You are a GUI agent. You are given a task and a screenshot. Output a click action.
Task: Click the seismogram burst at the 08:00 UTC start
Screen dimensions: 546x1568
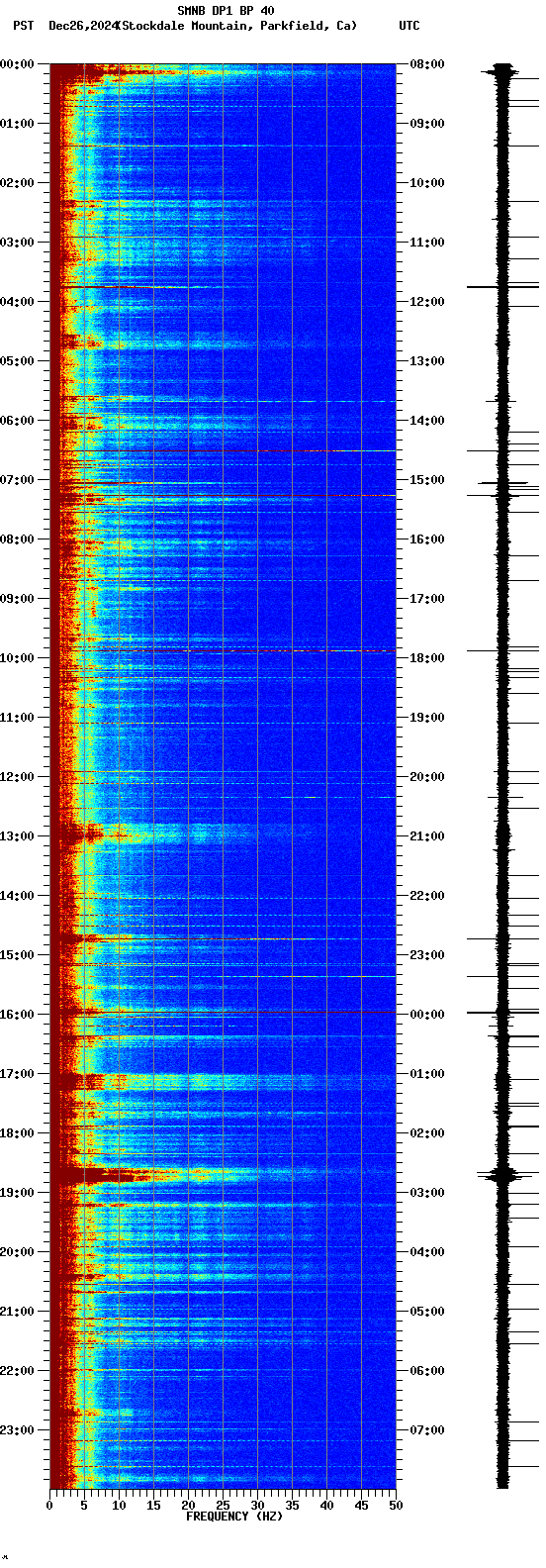(502, 70)
